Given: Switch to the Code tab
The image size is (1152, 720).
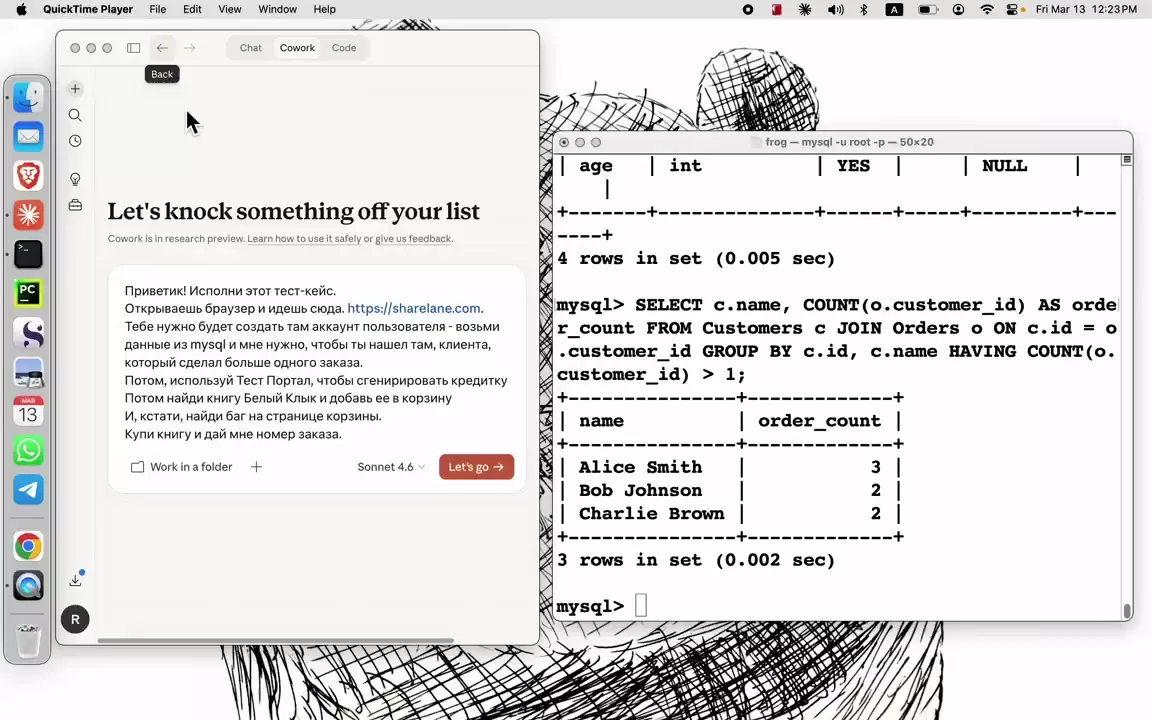Looking at the screenshot, I should [x=344, y=48].
